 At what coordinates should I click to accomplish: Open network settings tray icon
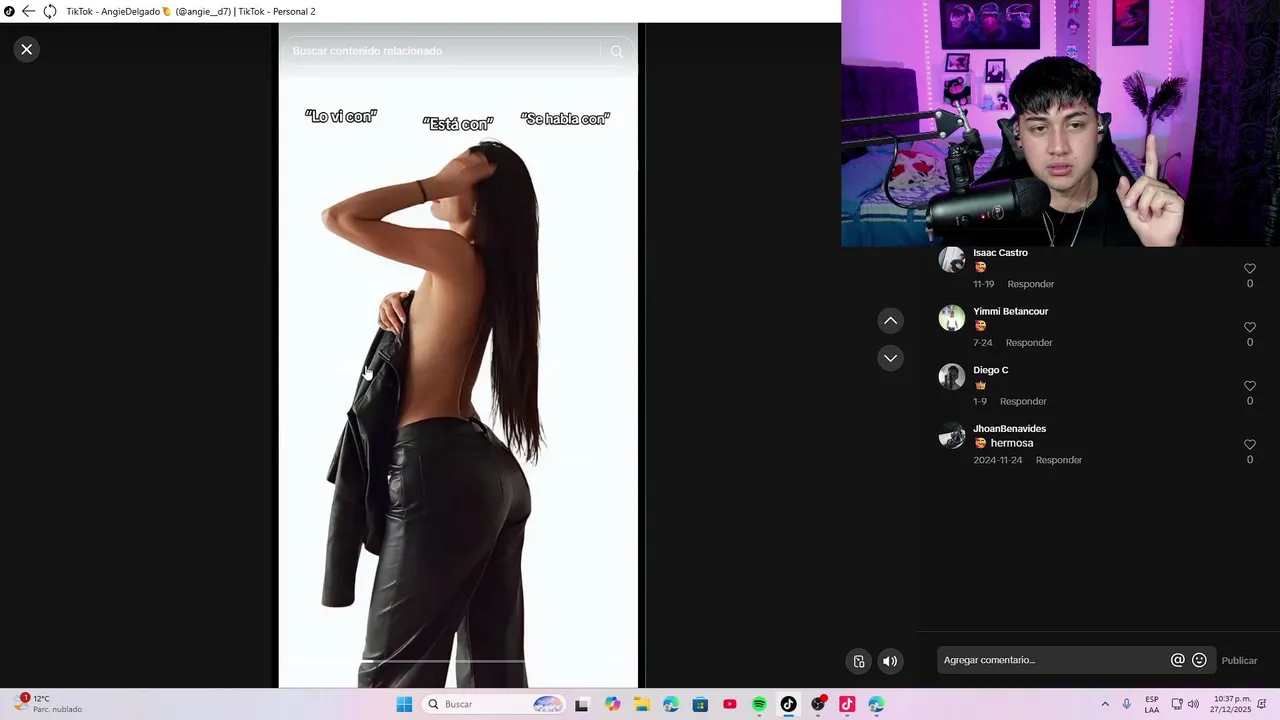tap(1177, 704)
